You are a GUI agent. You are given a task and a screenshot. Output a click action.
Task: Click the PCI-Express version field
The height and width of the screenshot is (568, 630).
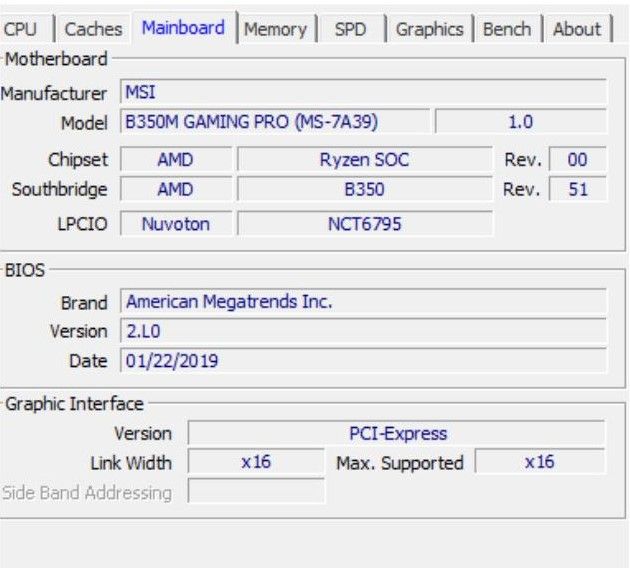(397, 434)
